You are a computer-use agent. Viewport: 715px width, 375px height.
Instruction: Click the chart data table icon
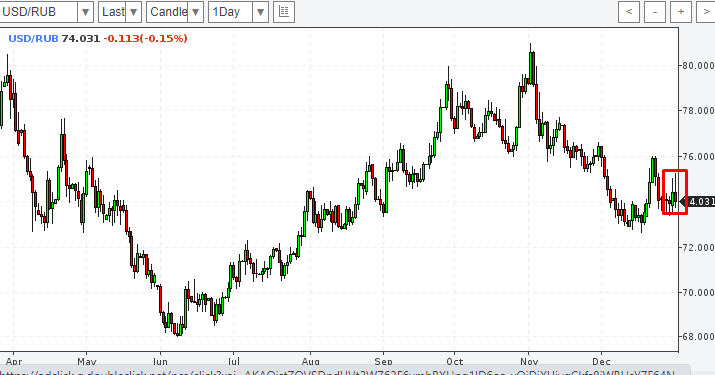(x=284, y=12)
